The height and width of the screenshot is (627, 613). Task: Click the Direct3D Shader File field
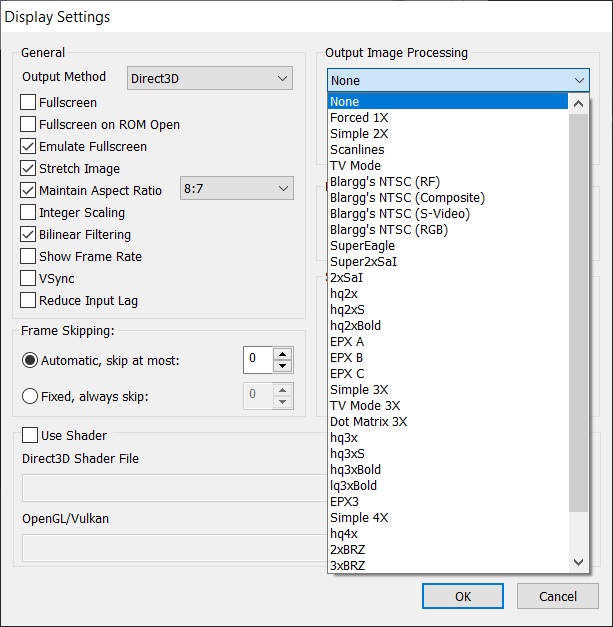coord(175,488)
